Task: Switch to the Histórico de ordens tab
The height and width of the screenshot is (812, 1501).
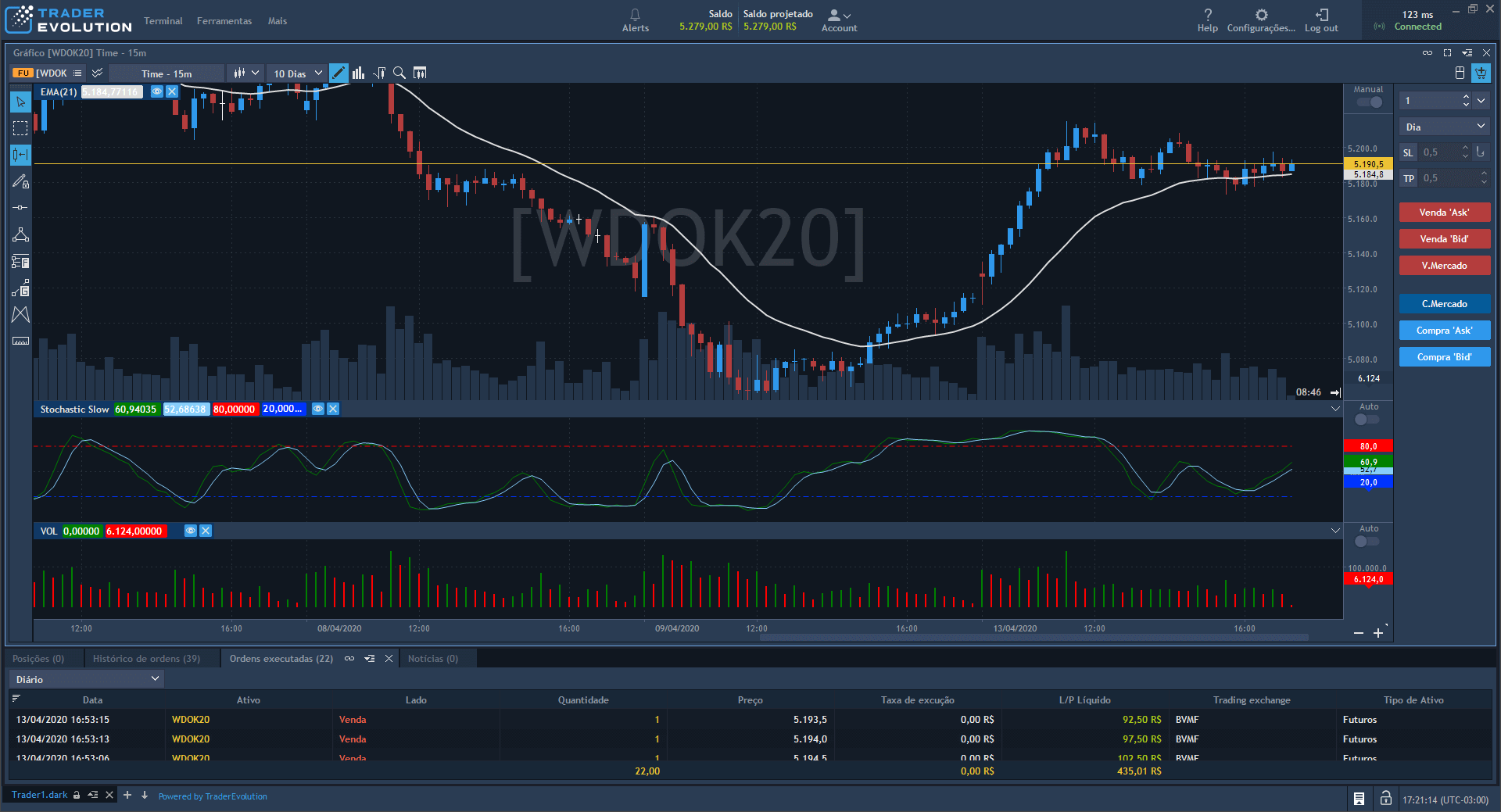Action: [x=147, y=658]
